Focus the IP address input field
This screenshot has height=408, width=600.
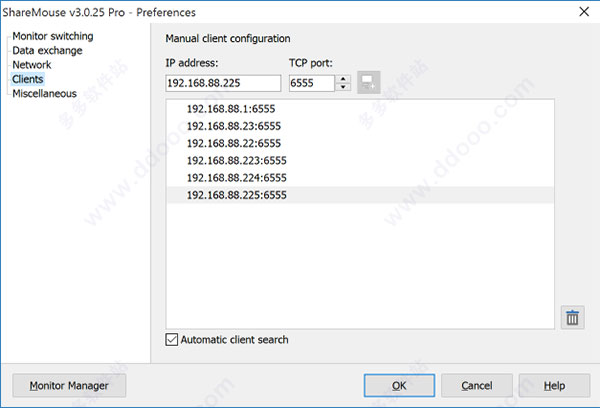(223, 83)
